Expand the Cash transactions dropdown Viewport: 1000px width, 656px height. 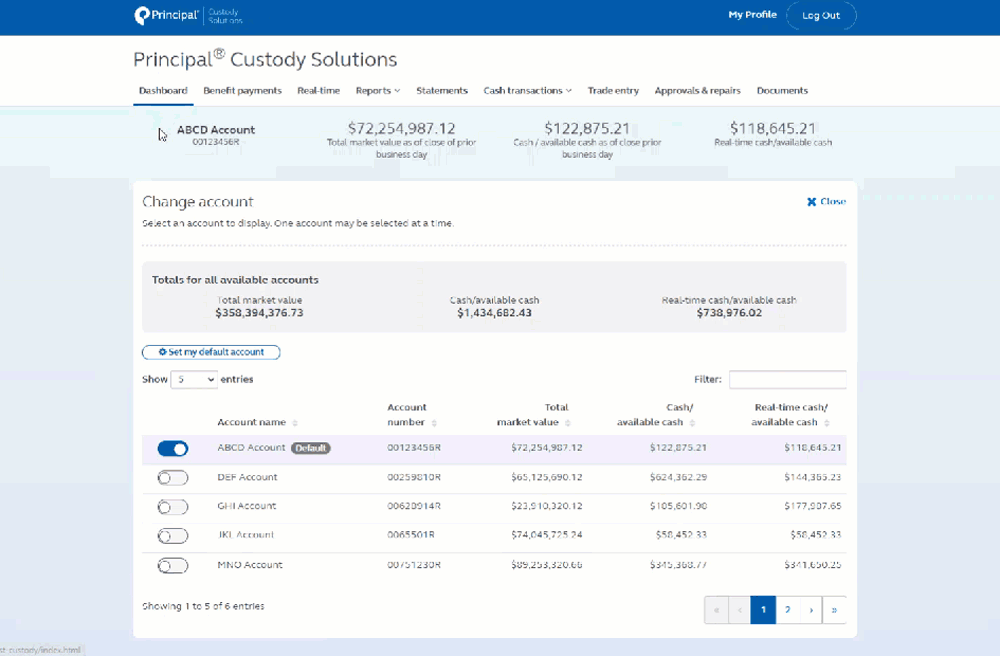point(527,90)
